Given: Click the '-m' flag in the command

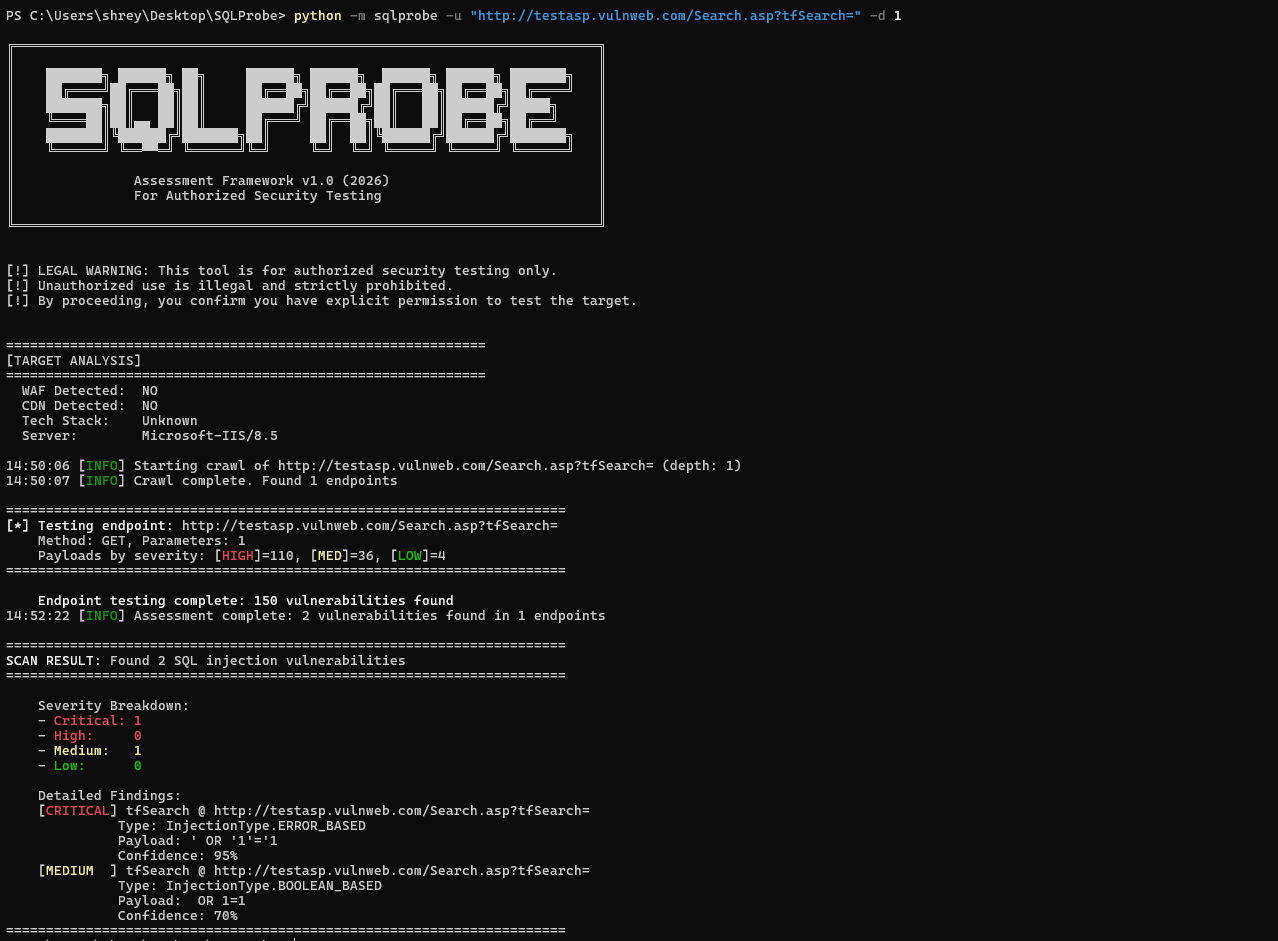Looking at the screenshot, I should click(358, 16).
